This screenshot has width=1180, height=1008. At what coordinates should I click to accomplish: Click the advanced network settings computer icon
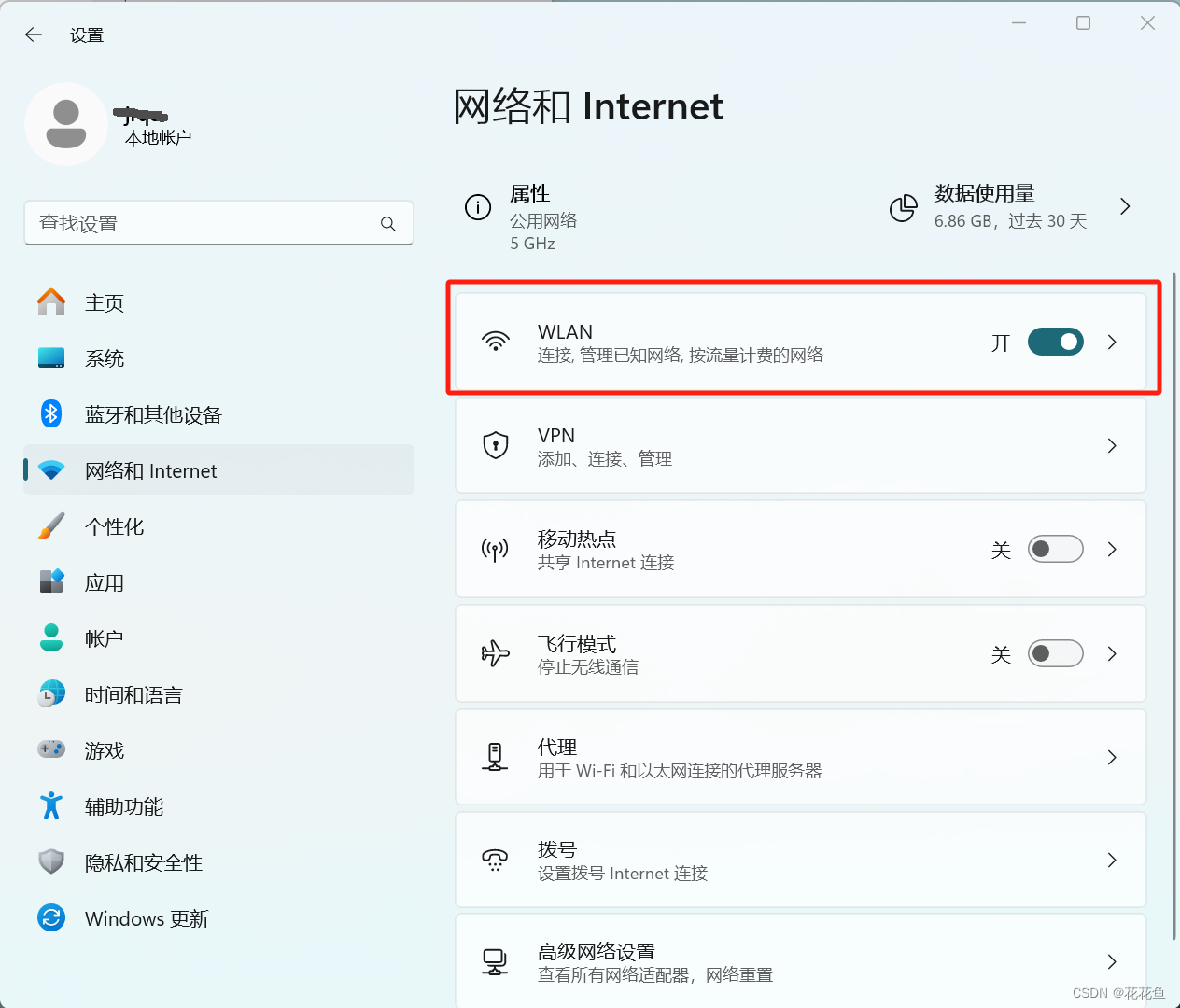pyautogui.click(x=495, y=961)
